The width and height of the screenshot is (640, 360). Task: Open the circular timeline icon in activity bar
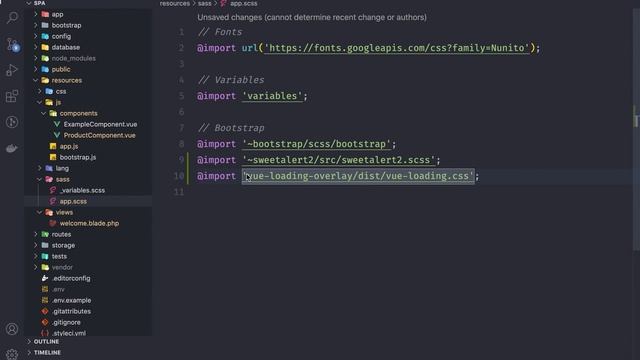(12, 122)
